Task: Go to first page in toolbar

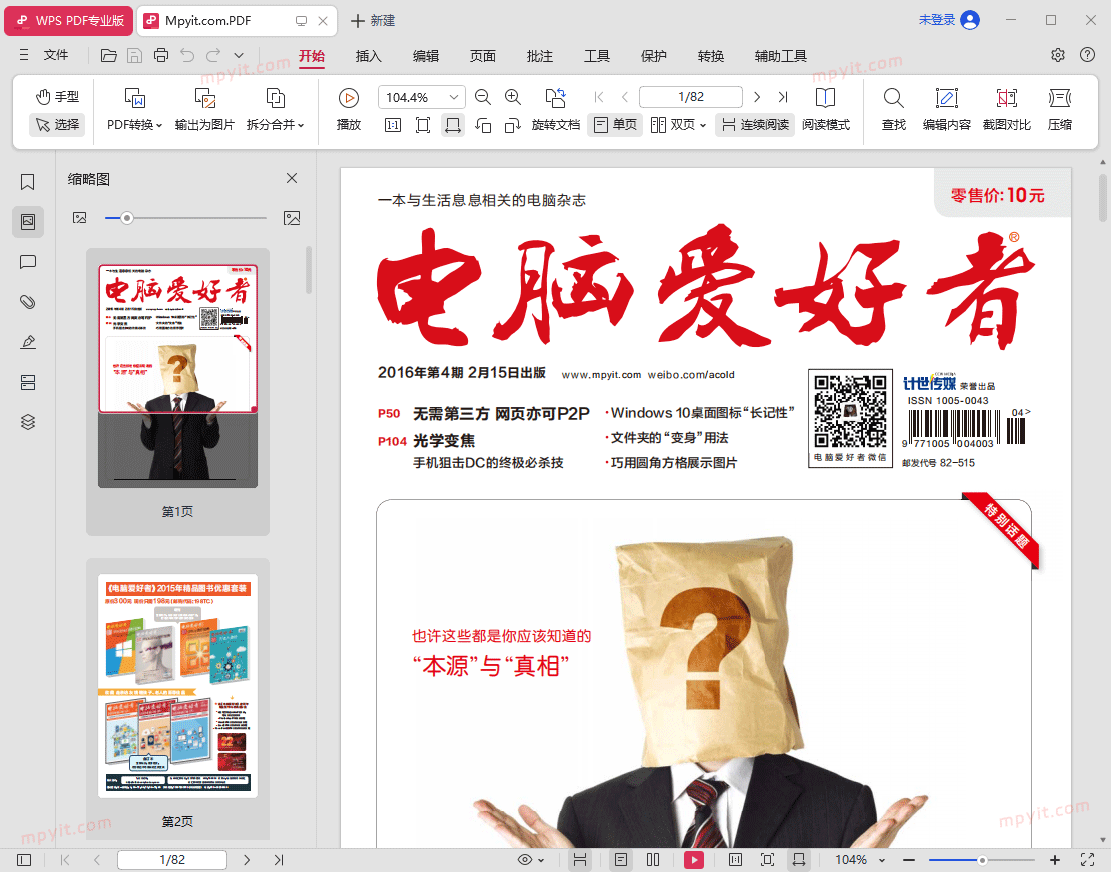Action: pyautogui.click(x=599, y=97)
